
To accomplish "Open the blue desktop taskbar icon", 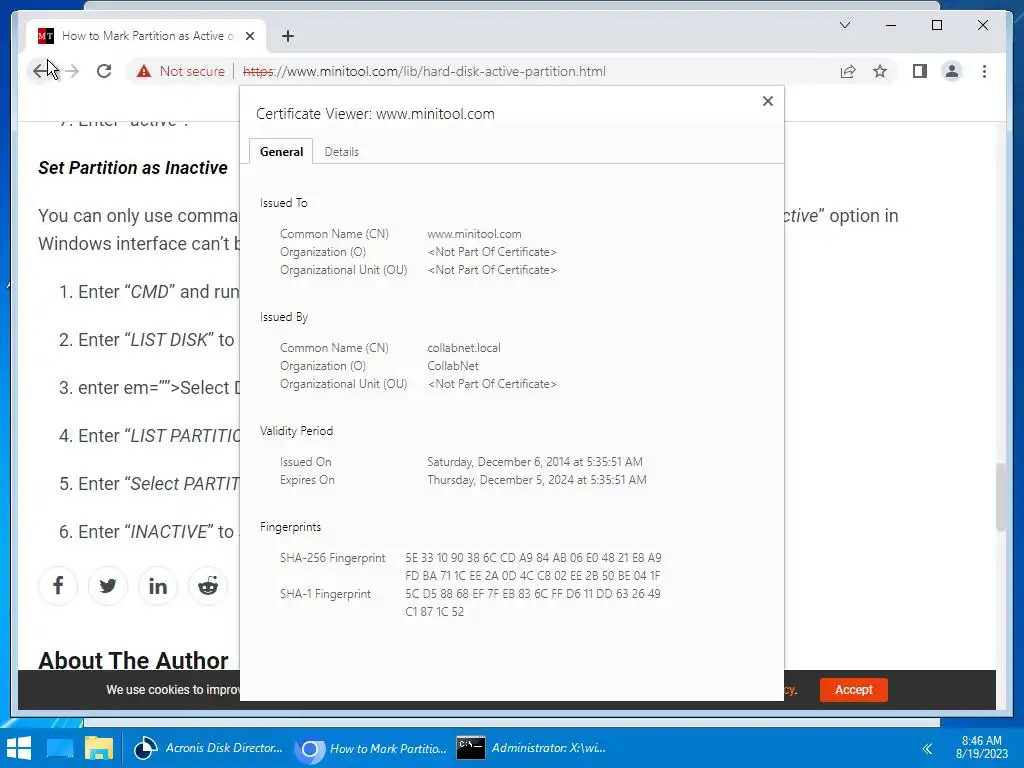I will [x=60, y=748].
